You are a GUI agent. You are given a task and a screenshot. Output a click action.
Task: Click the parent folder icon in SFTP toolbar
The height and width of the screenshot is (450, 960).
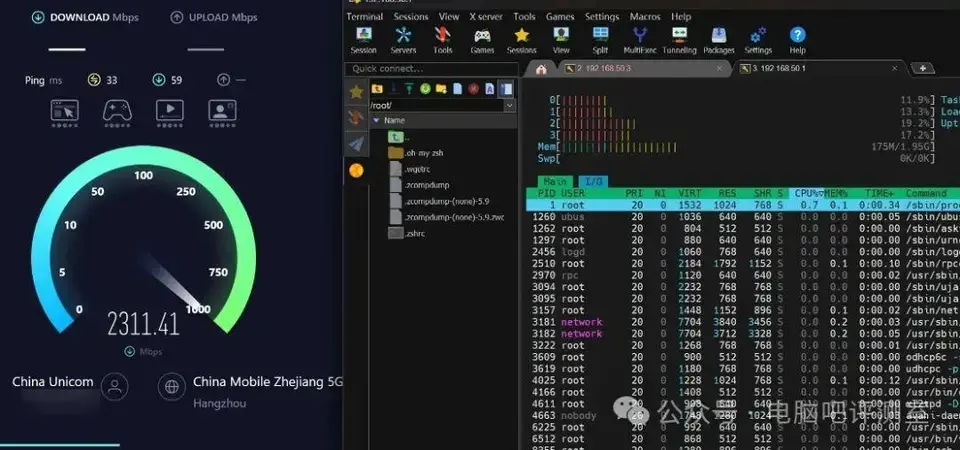[x=377, y=89]
